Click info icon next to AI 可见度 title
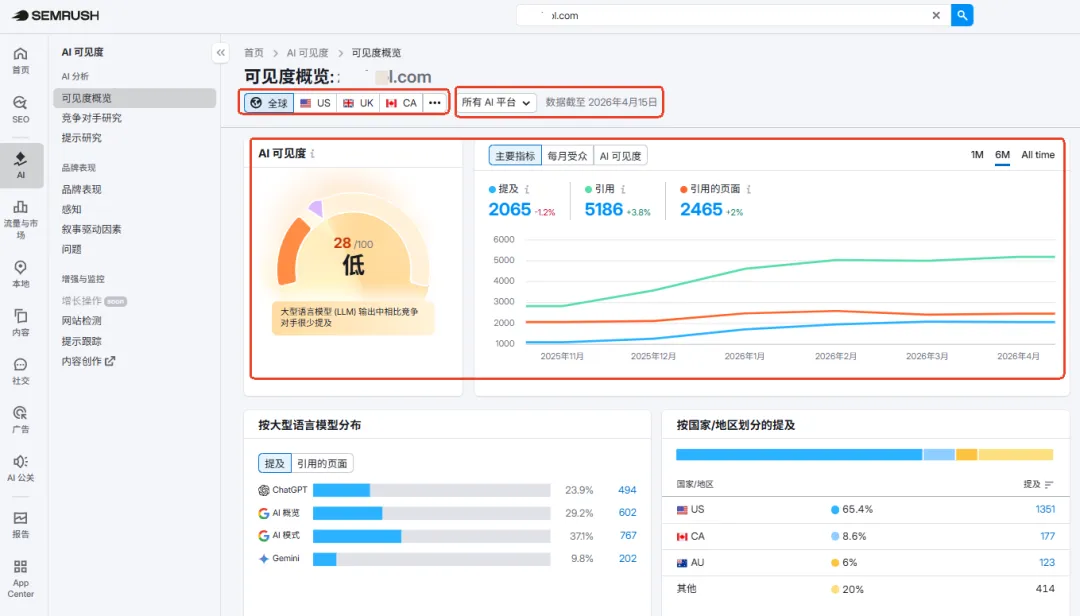 (313, 154)
